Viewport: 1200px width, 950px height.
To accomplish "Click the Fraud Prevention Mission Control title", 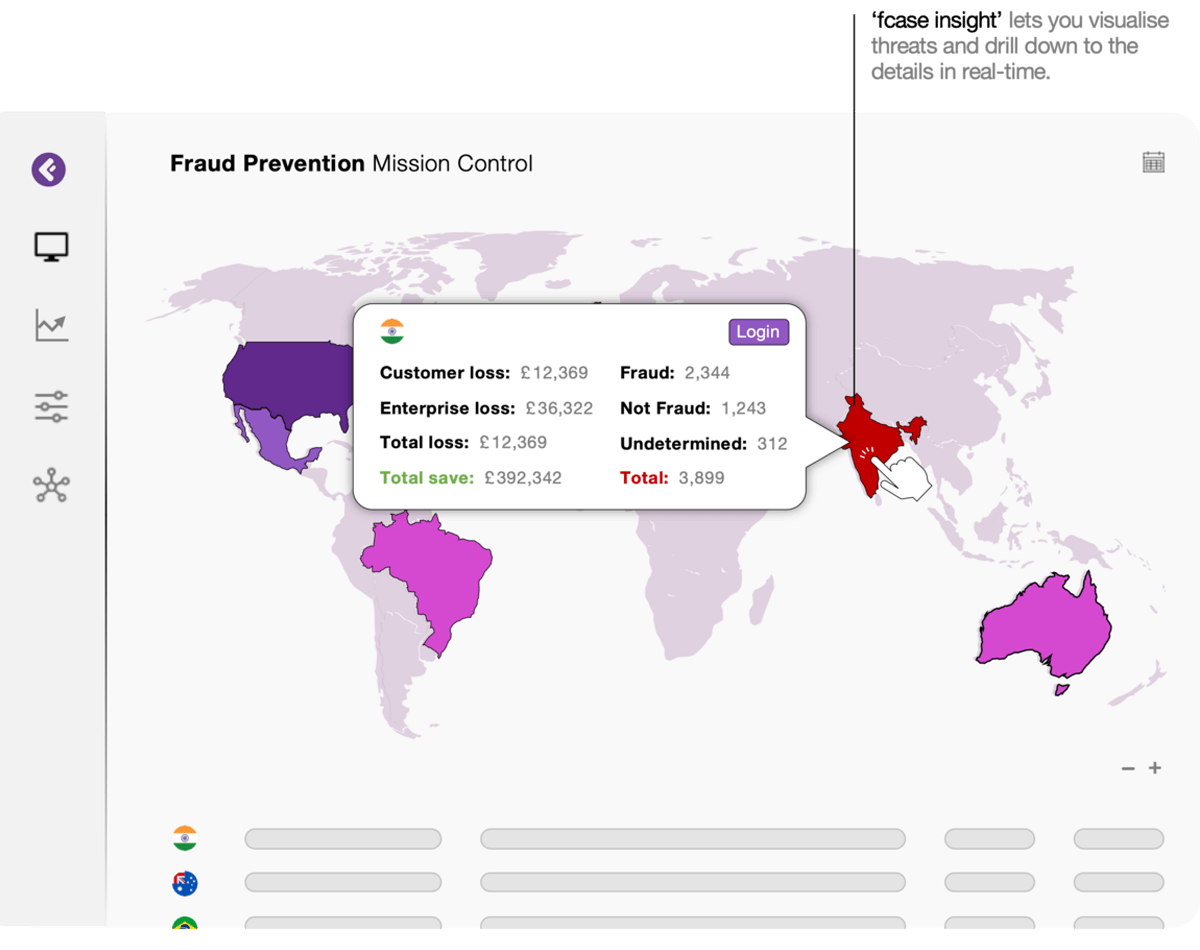I will (x=351, y=163).
